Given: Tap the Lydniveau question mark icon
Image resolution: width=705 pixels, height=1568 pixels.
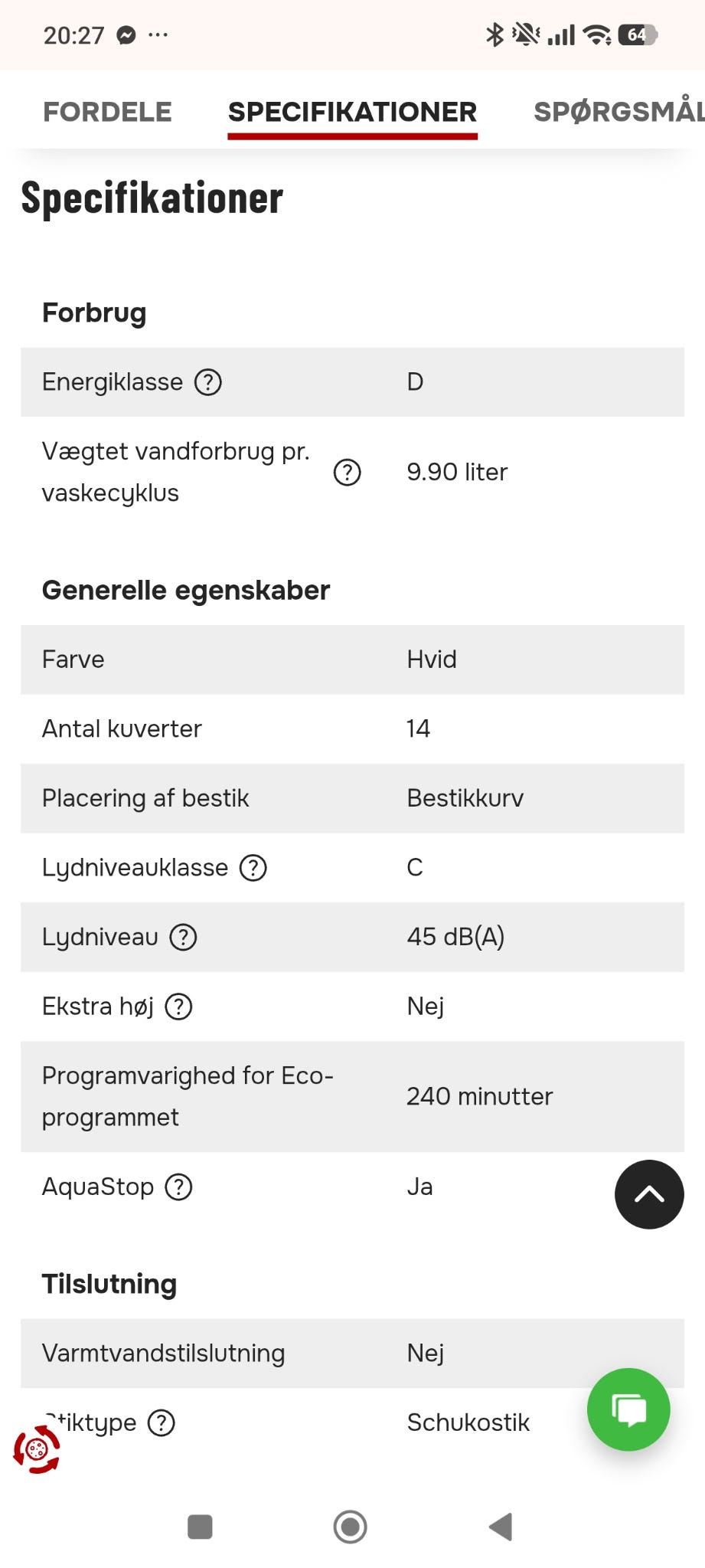Looking at the screenshot, I should (x=183, y=937).
